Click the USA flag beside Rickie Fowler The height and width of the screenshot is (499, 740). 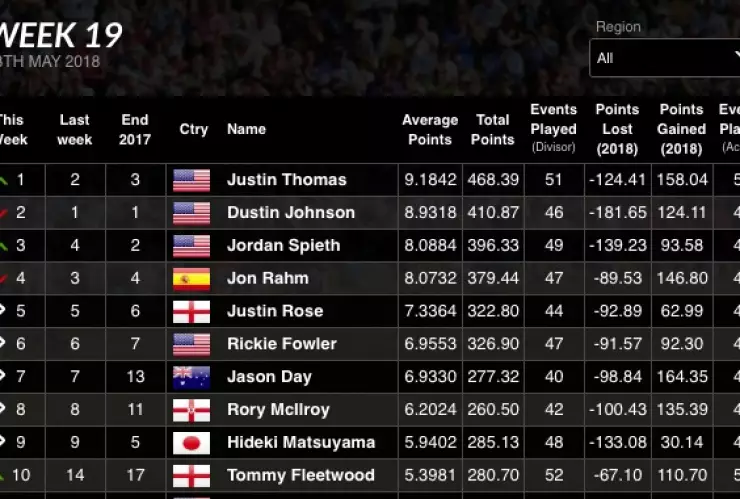coord(191,344)
